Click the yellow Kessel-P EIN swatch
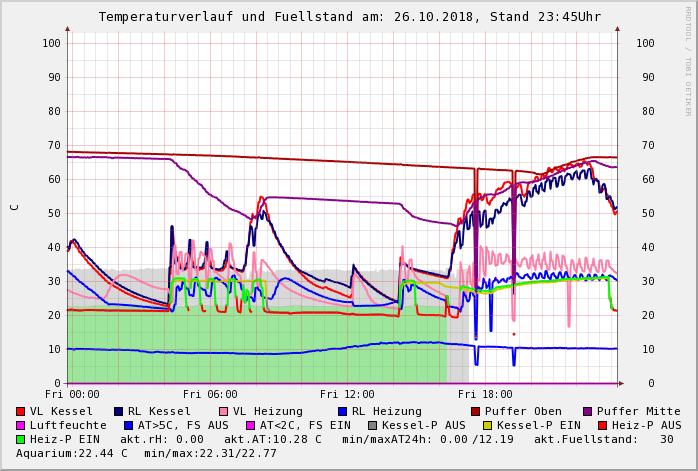 click(487, 425)
